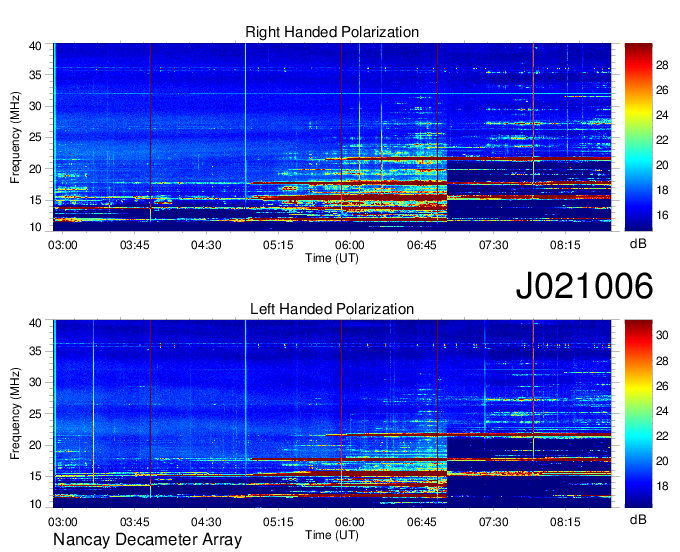Viewport: 680px width, 552px height.
Task: Click the 28 value on the top color bar scale
Action: point(662,65)
